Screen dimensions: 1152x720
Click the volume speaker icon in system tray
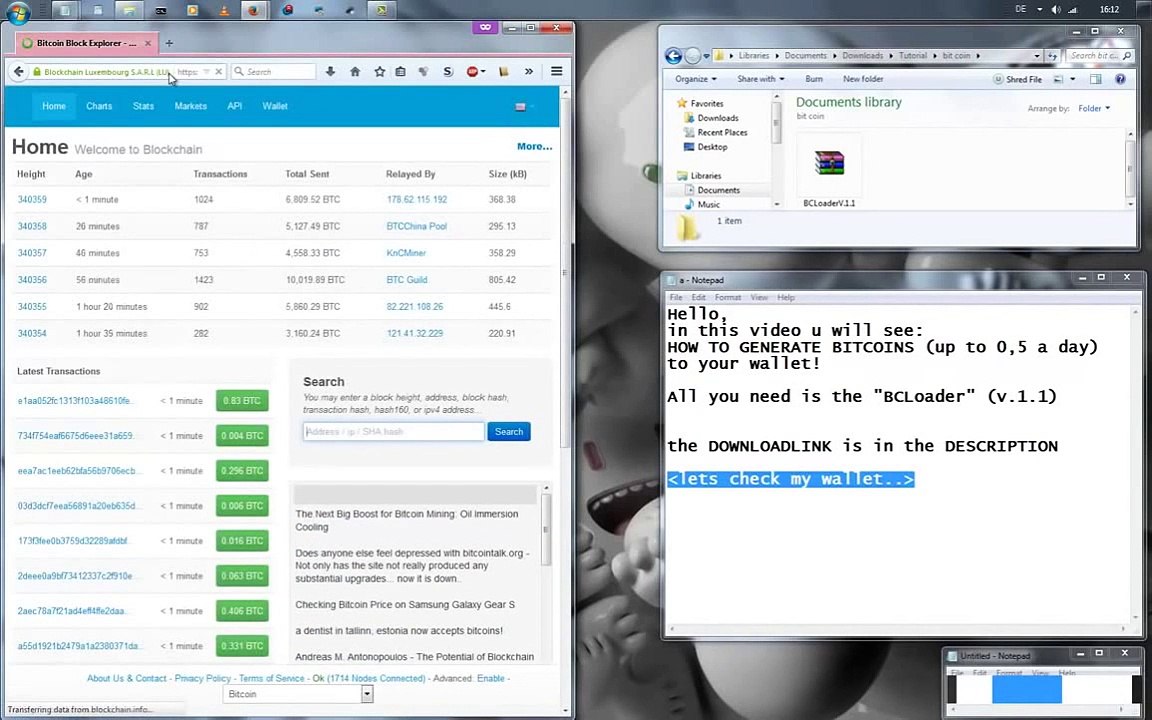(1056, 10)
